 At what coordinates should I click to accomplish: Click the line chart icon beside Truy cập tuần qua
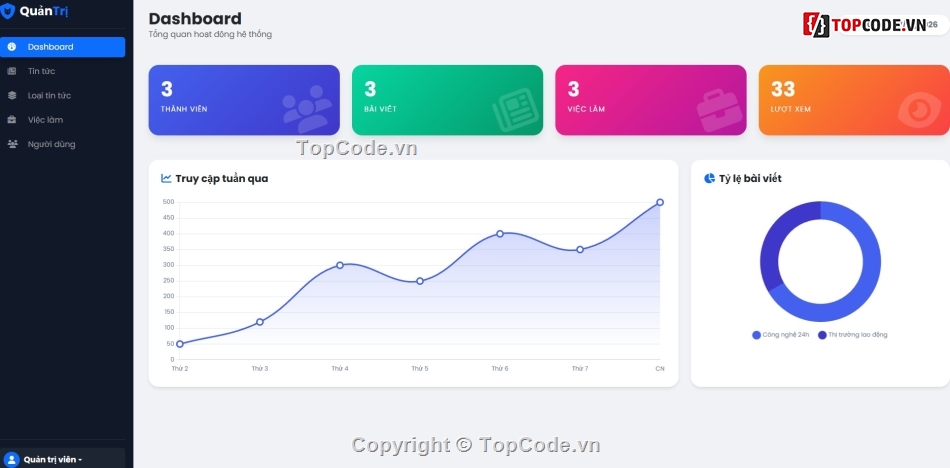point(166,178)
